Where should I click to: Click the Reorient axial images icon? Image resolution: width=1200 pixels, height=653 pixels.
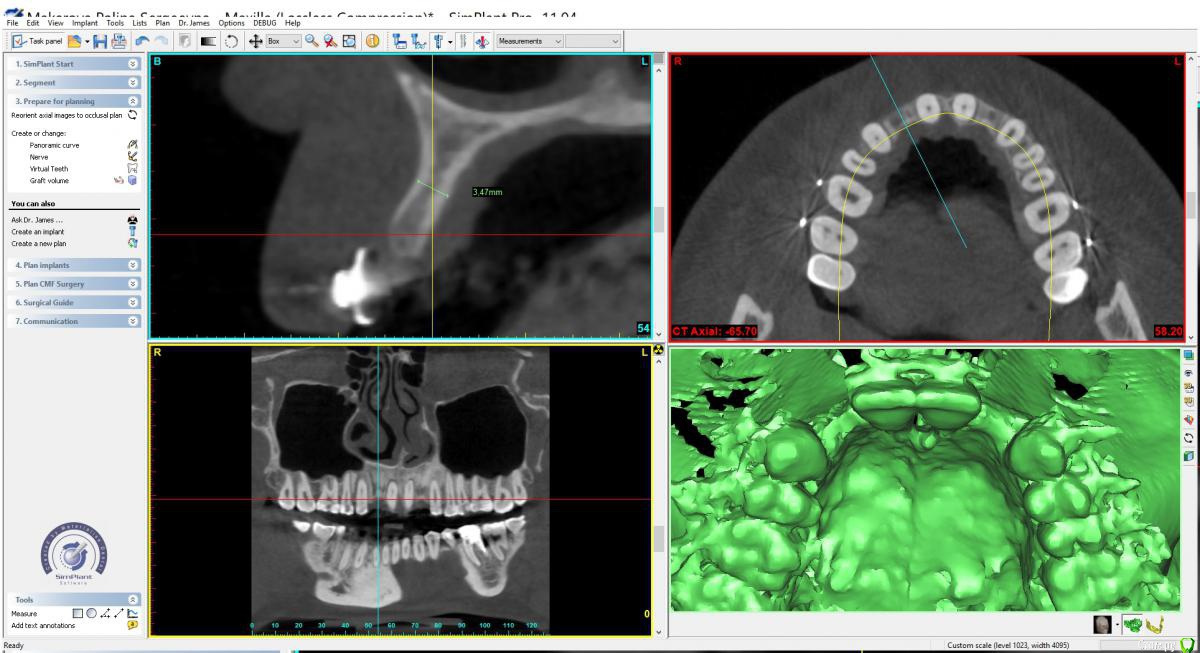tap(132, 115)
